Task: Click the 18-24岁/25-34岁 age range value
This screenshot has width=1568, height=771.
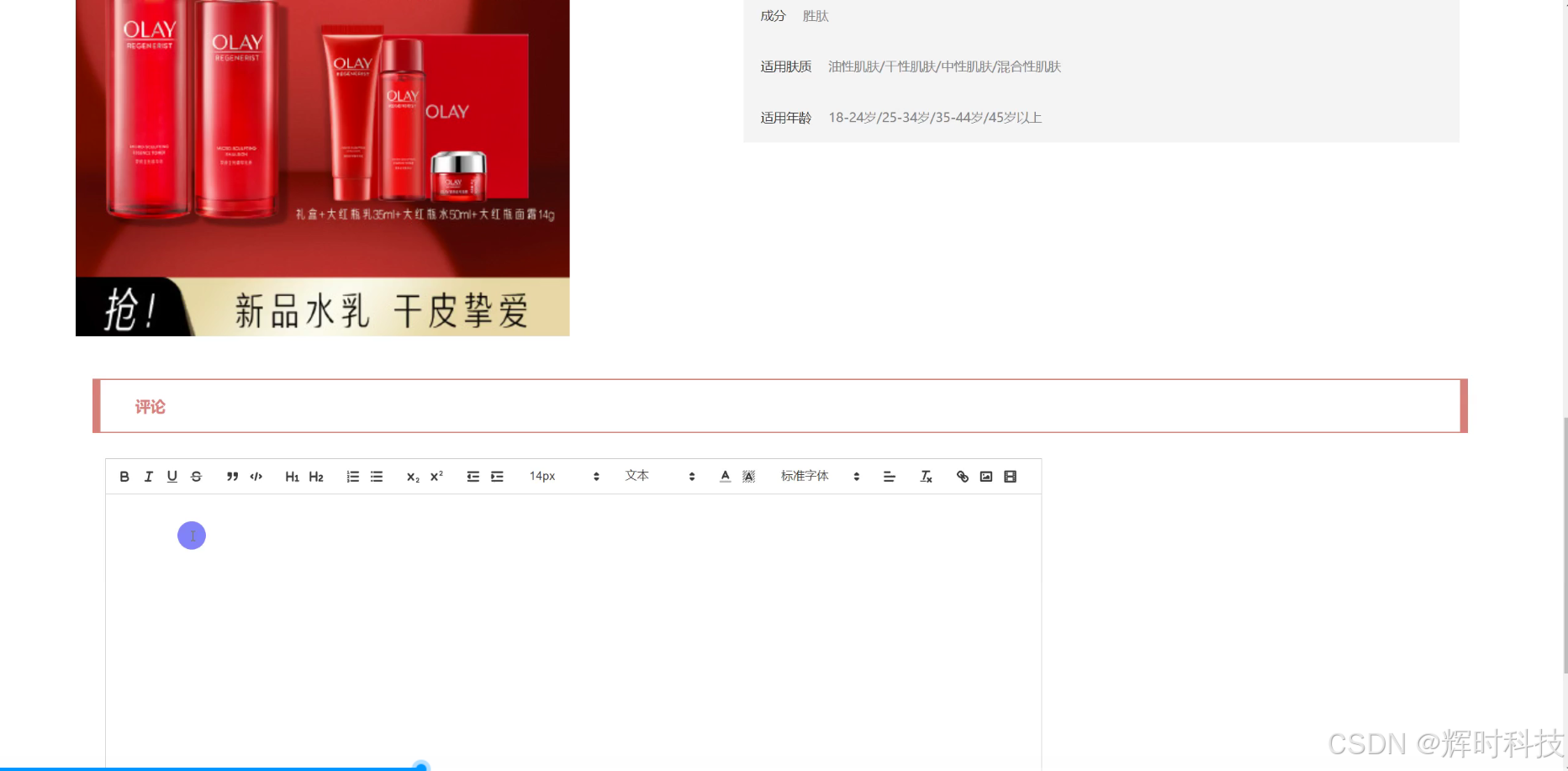Action: 935,118
